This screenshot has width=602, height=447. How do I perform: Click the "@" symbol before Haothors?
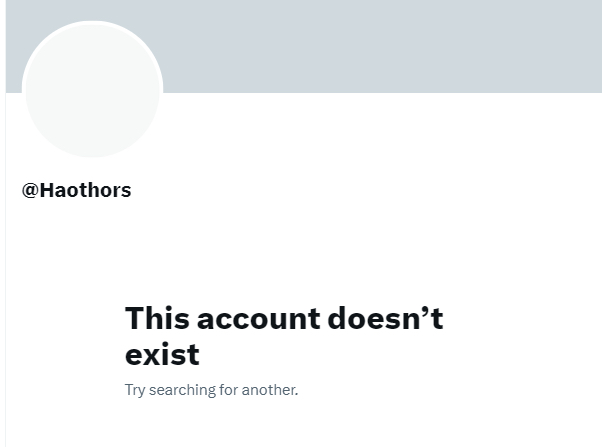(30, 190)
